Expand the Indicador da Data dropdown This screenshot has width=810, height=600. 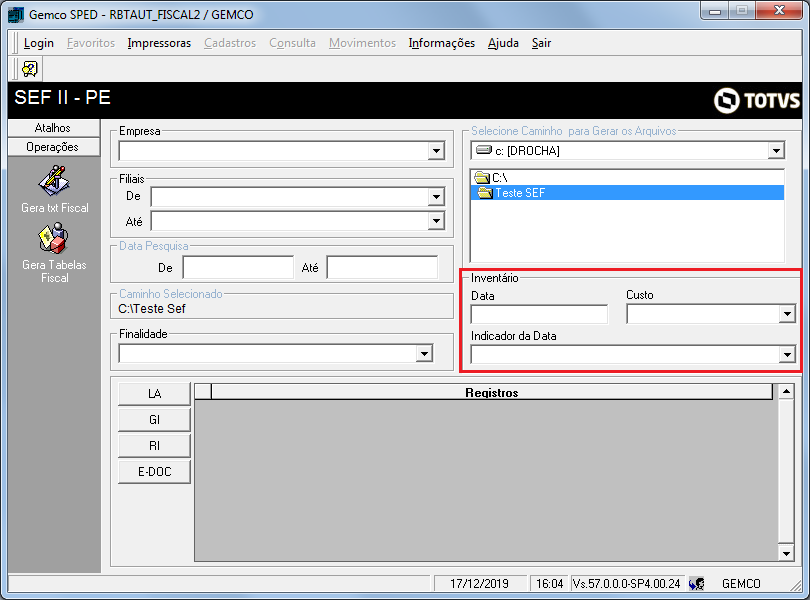pyautogui.click(x=787, y=355)
